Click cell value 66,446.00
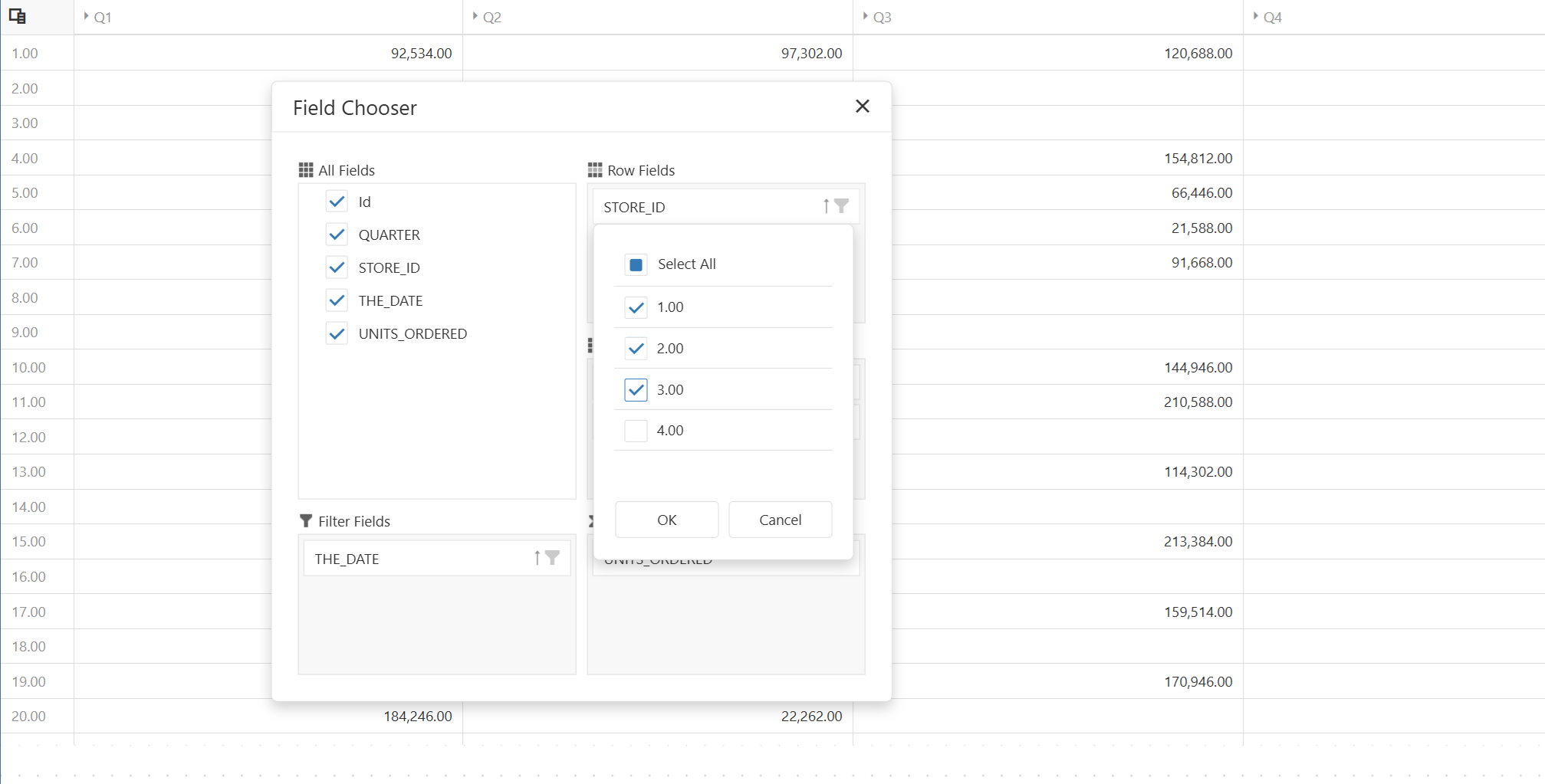This screenshot has width=1545, height=784. 1201,192
